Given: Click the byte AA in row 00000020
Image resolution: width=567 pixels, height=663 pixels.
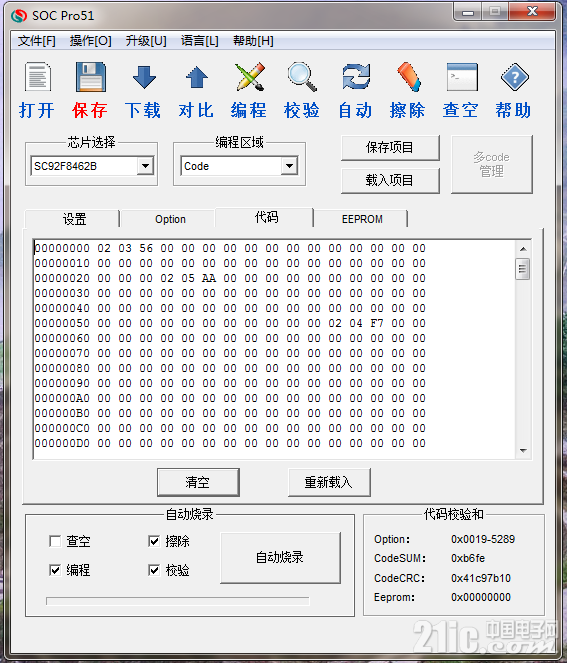Looking at the screenshot, I should pos(209,278).
